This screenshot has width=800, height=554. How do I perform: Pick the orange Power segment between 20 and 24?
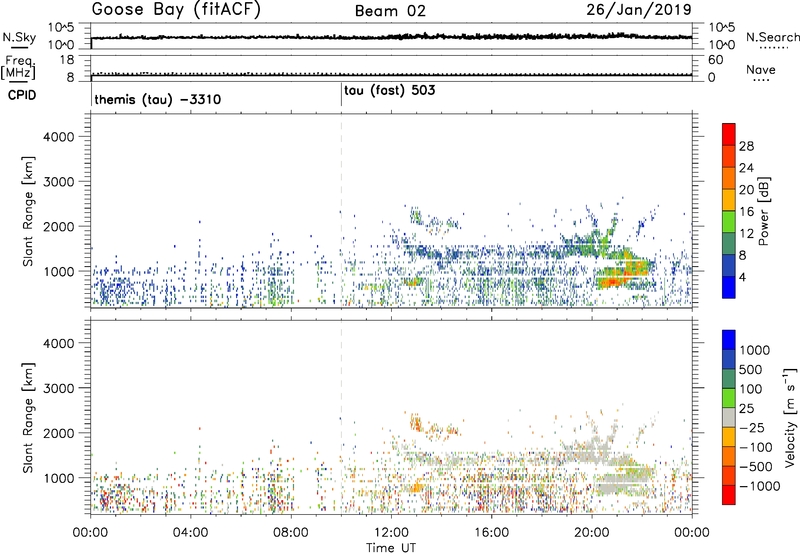[729, 178]
